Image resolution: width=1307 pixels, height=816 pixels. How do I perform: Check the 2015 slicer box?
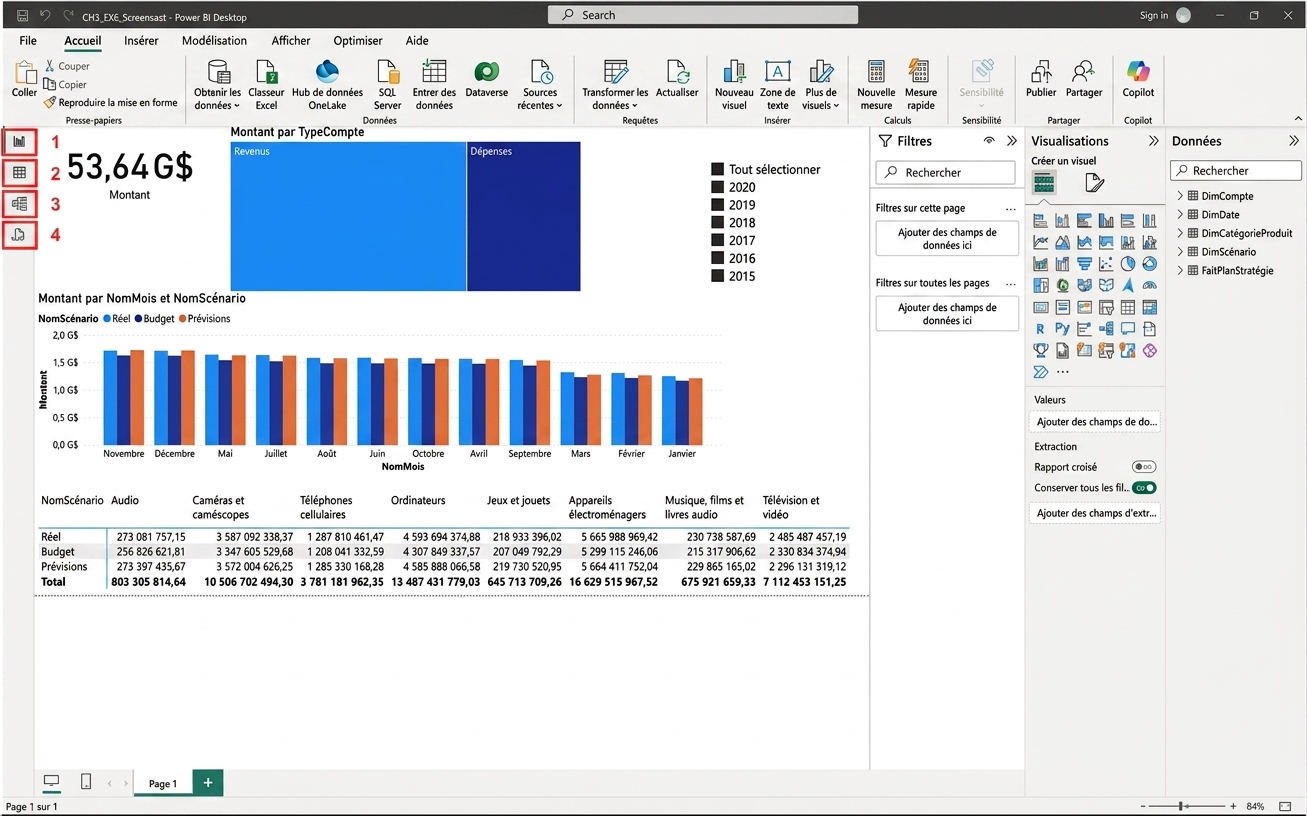click(717, 276)
